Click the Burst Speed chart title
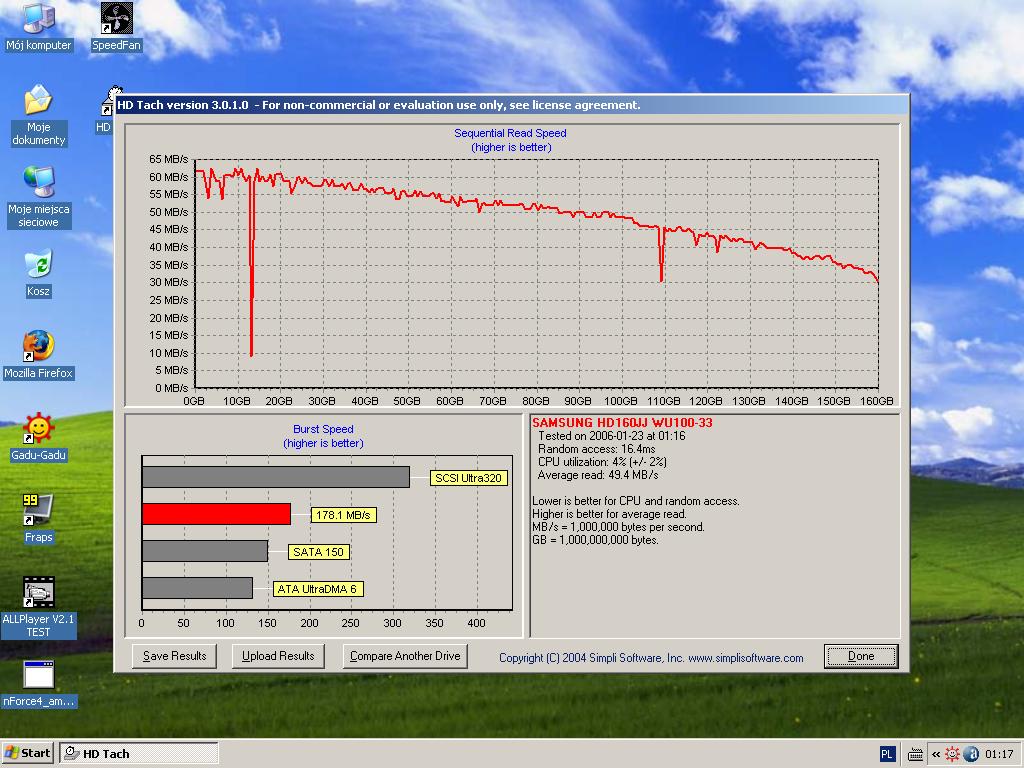1024x768 pixels. pos(323,429)
